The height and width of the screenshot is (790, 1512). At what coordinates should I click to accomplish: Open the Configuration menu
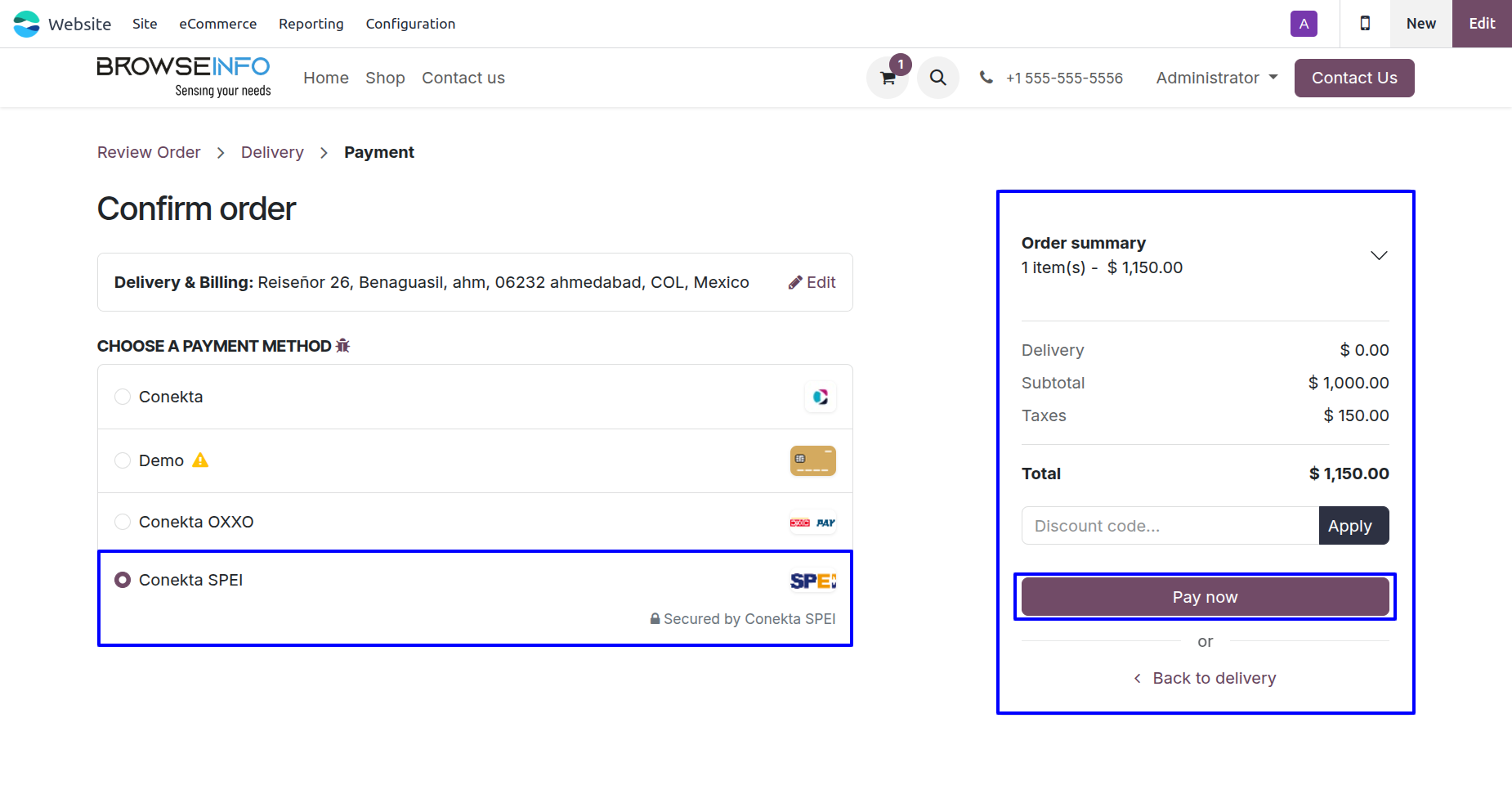click(x=410, y=24)
